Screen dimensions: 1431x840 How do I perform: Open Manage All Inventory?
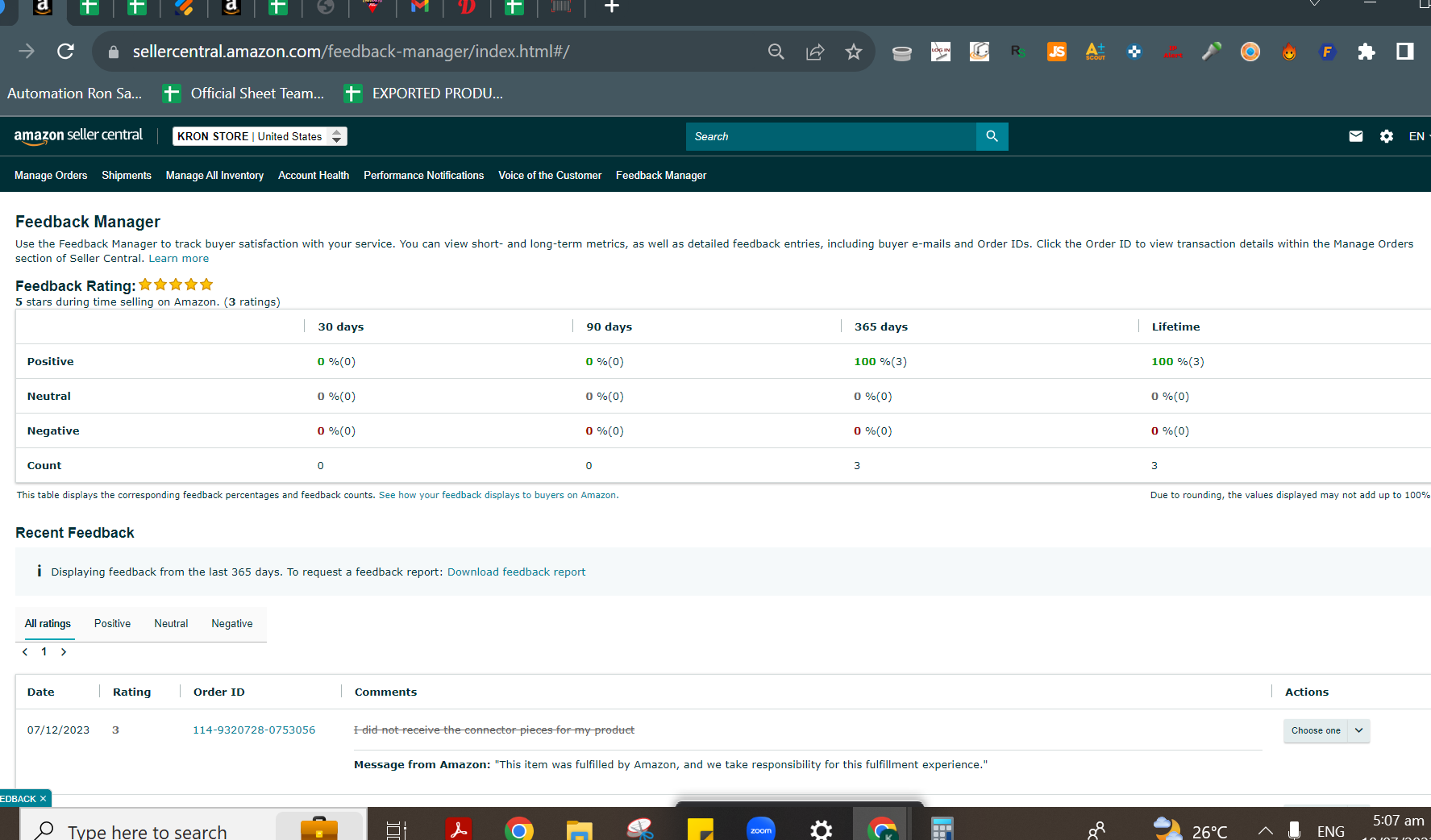(x=214, y=175)
